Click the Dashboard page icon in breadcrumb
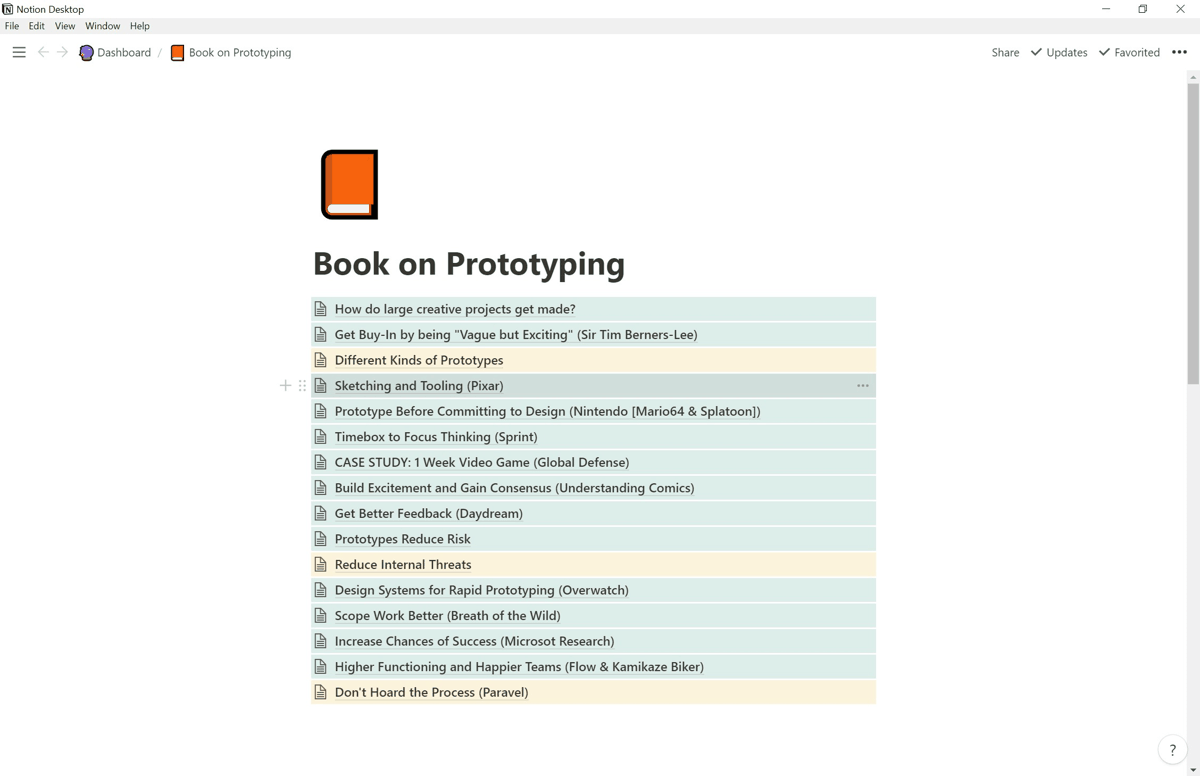Image resolution: width=1200 pixels, height=776 pixels. pos(86,53)
